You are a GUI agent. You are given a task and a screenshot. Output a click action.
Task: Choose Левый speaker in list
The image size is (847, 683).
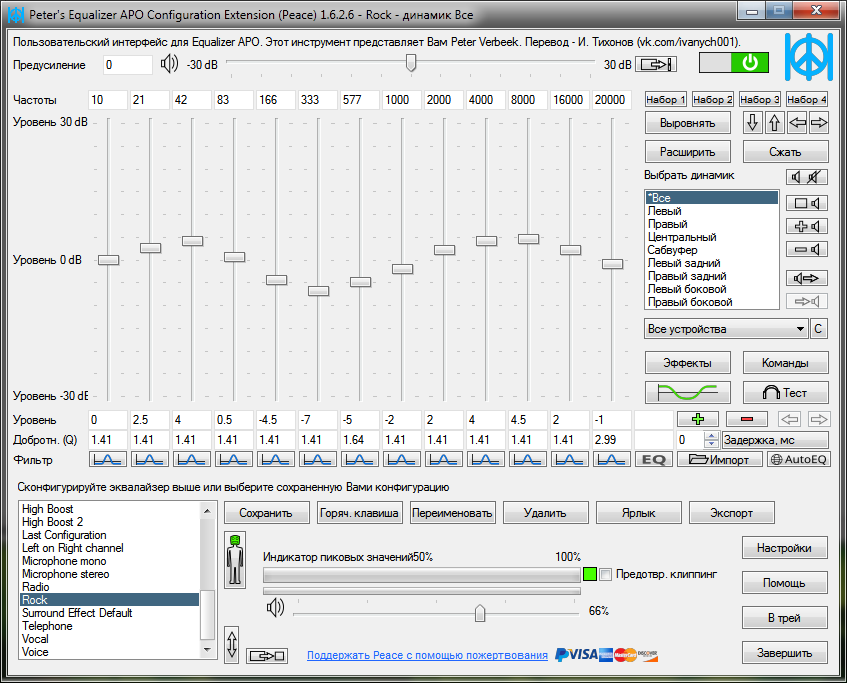click(x=664, y=211)
